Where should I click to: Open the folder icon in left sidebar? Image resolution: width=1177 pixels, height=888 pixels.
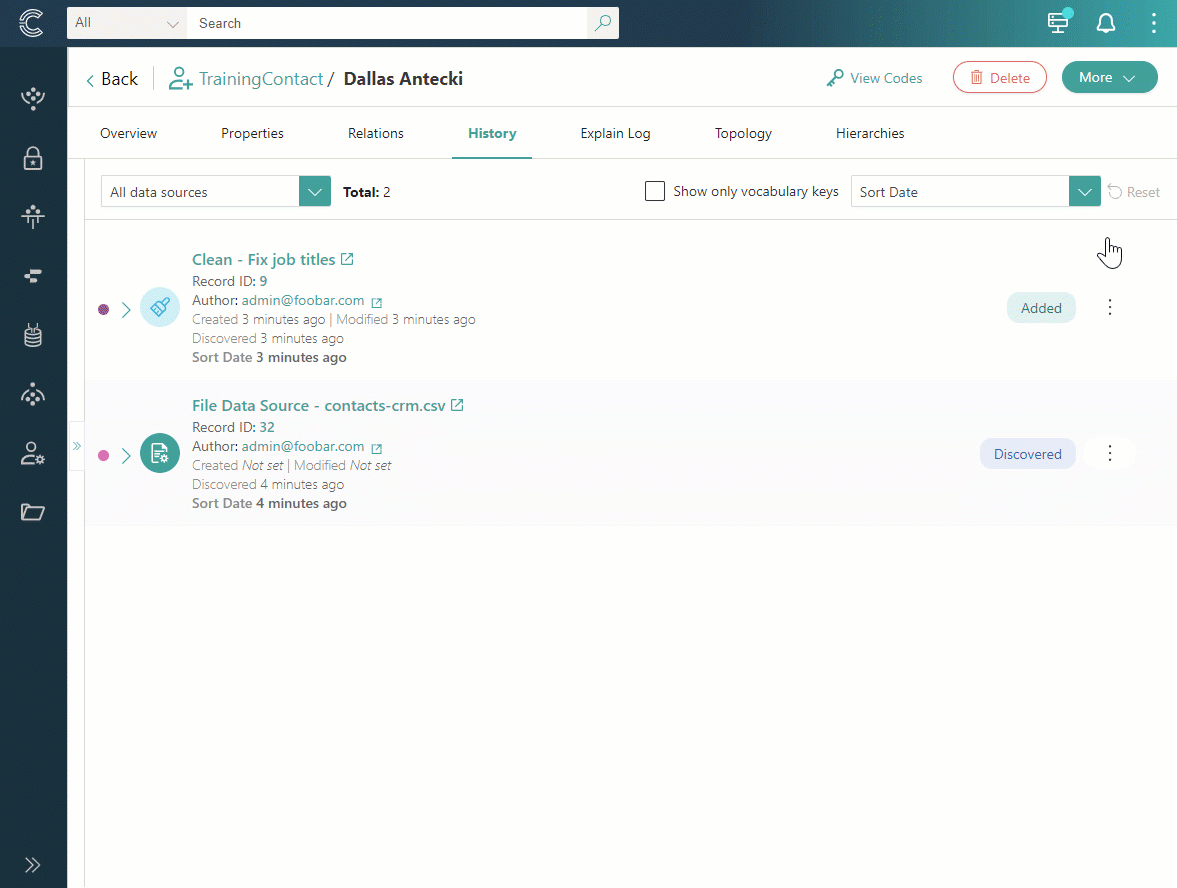(33, 512)
